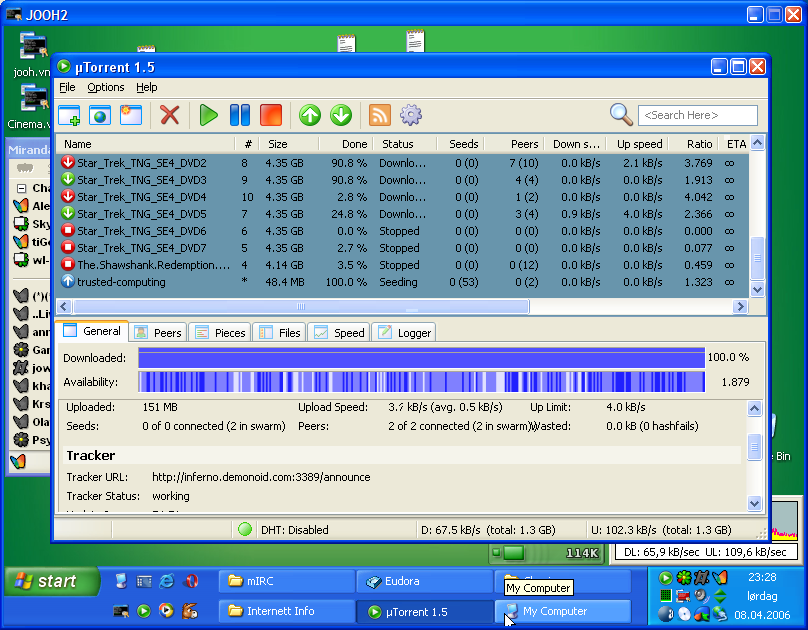Click the Availability pieces bar

pos(422,382)
